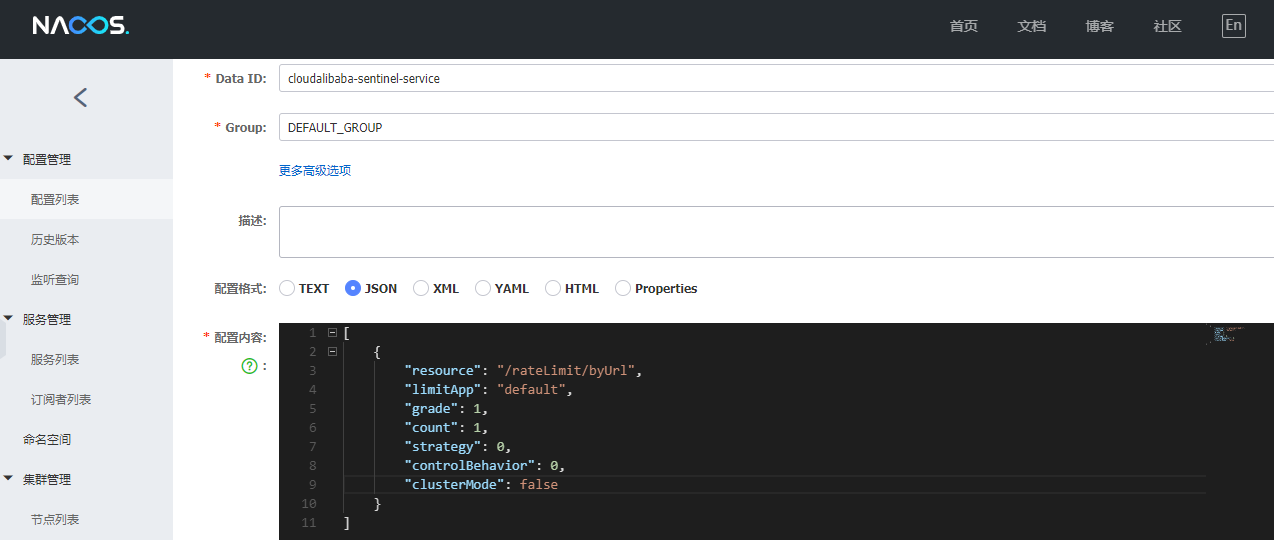
Task: Fold the JSON array at line 1
Action: pyautogui.click(x=332, y=332)
